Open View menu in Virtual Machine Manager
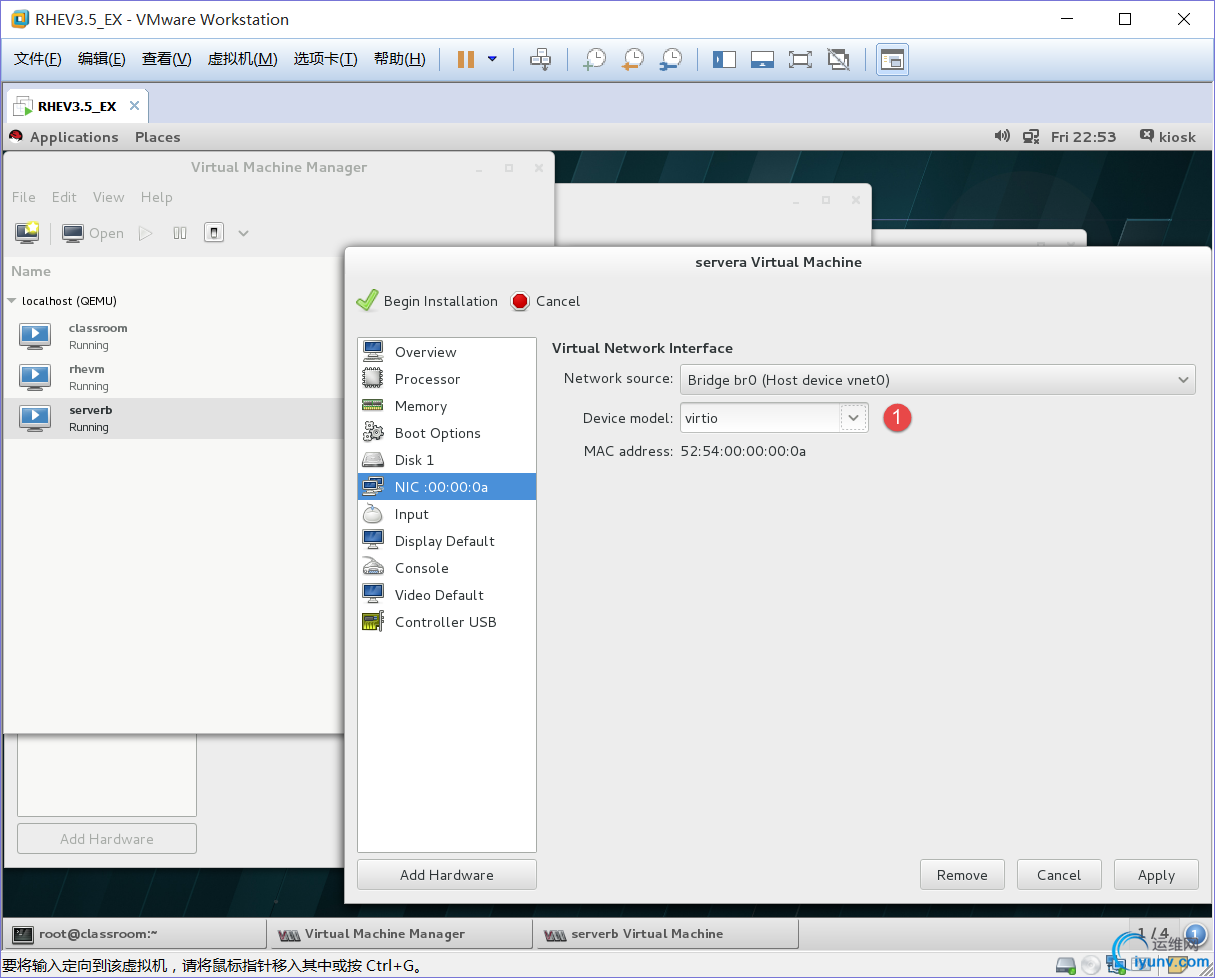Screen dimensions: 1215x978 [109, 197]
